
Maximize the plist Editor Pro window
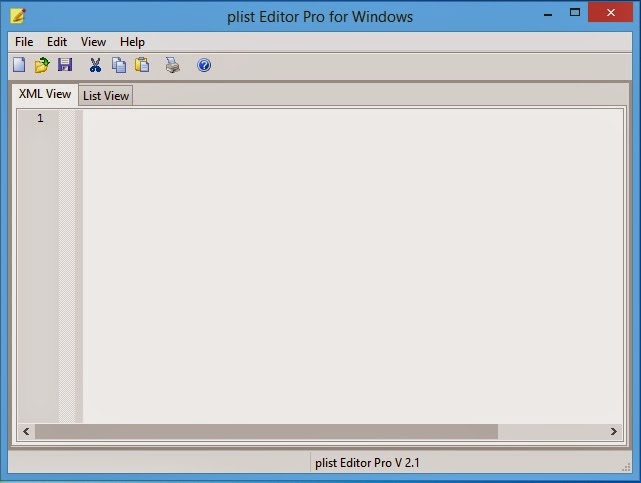[x=575, y=12]
